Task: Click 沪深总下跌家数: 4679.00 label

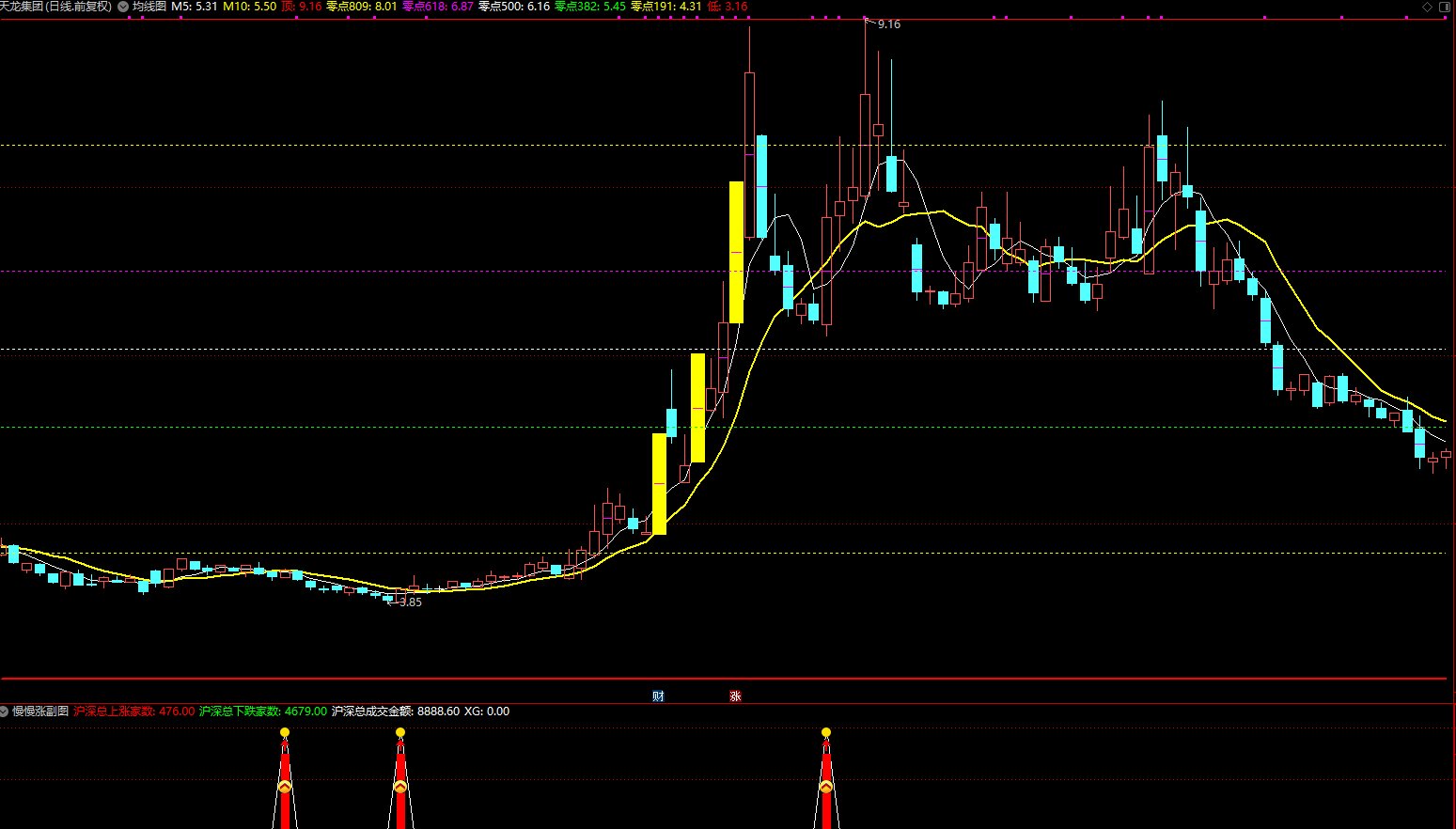Action: (263, 712)
